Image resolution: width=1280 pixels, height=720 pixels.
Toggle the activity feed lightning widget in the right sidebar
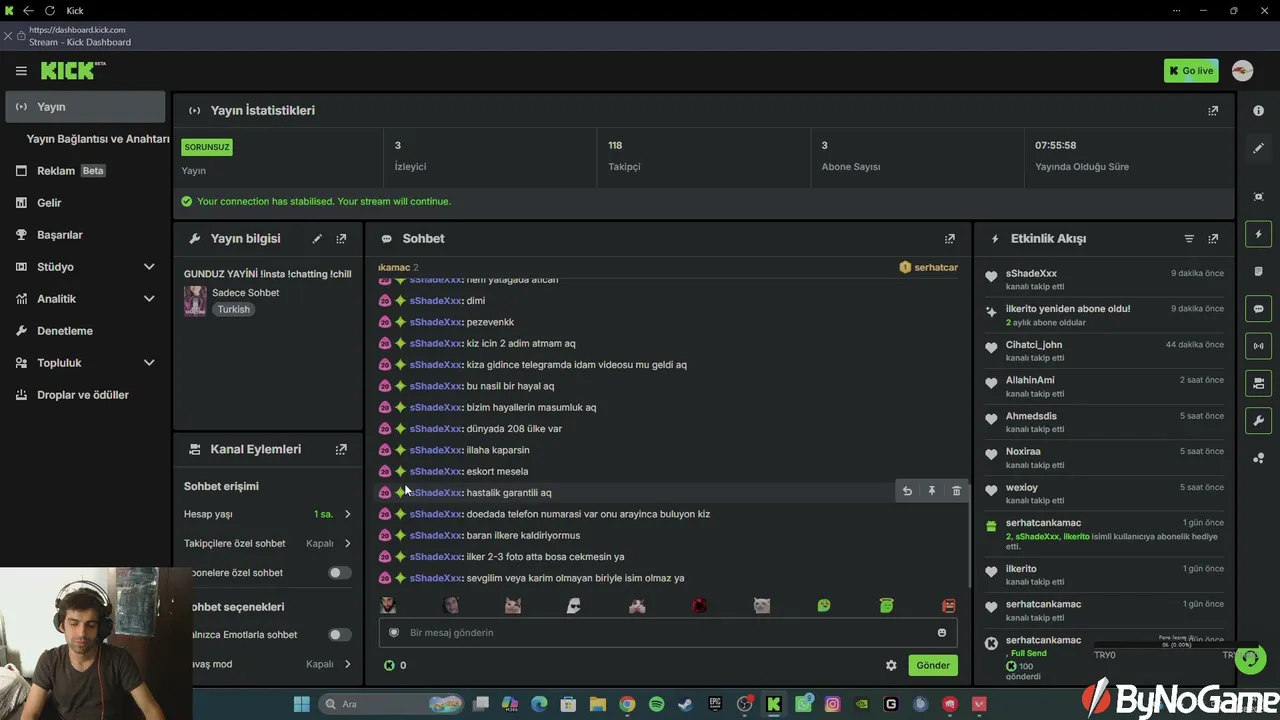click(x=1259, y=234)
